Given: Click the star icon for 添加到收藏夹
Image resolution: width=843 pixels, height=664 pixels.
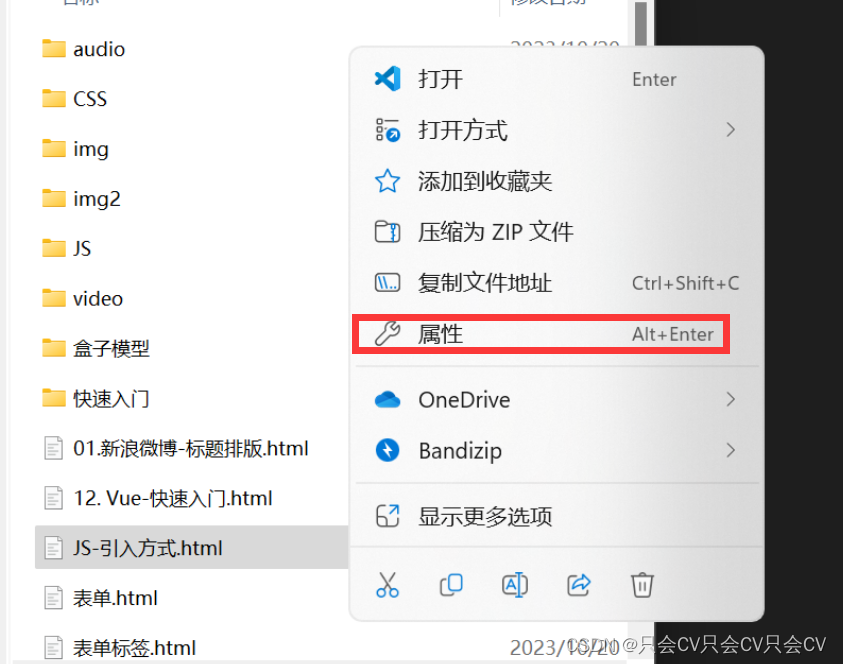Looking at the screenshot, I should [x=388, y=181].
